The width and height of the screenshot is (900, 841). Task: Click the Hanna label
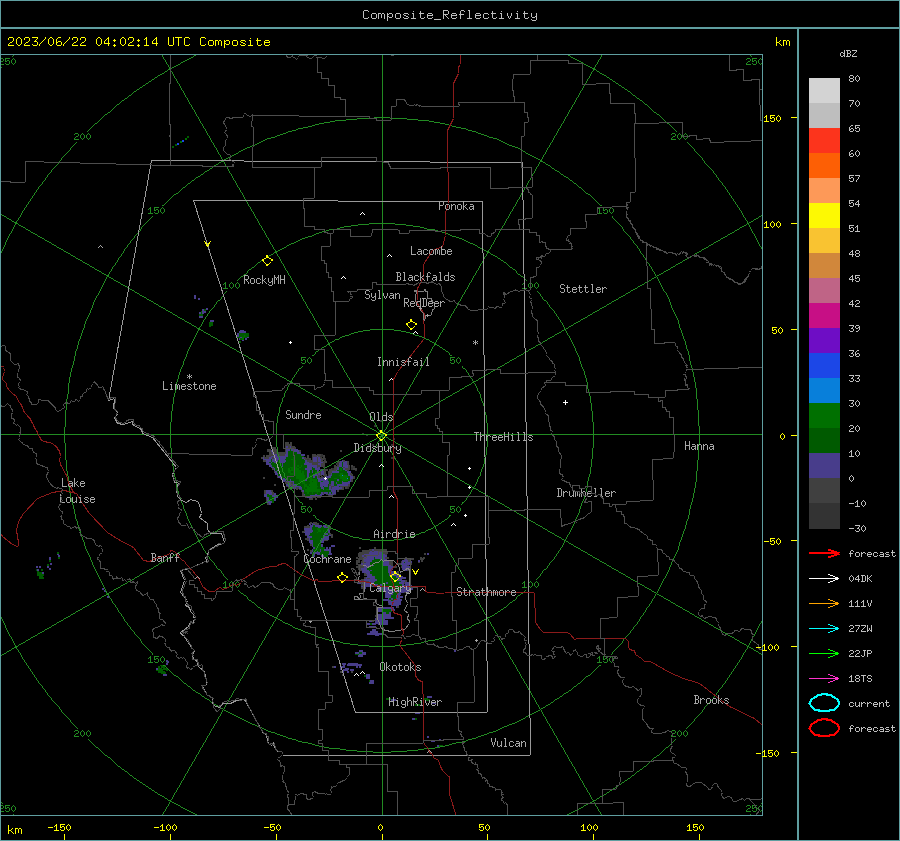tap(699, 446)
